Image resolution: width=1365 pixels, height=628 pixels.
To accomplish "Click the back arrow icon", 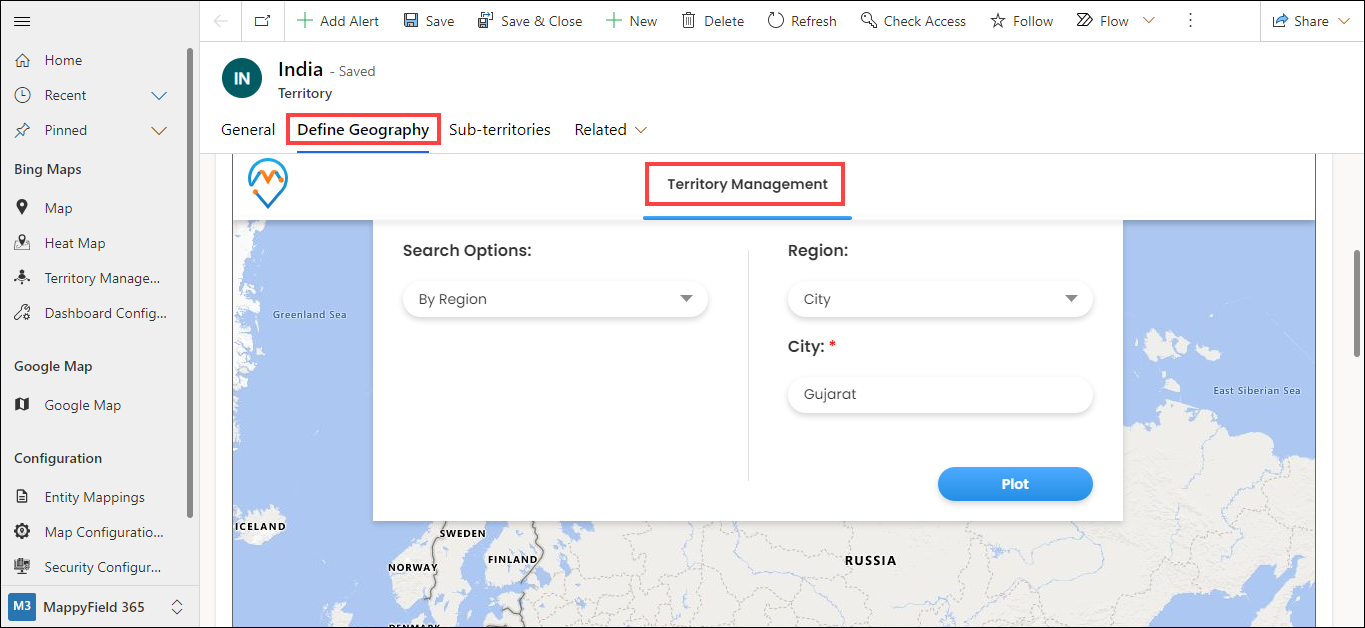I will pos(221,21).
